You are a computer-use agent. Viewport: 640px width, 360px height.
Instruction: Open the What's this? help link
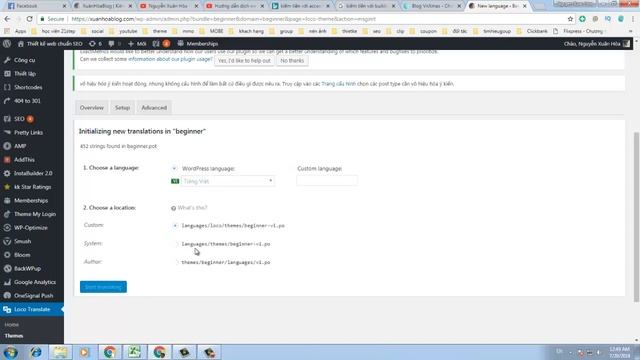click(193, 208)
